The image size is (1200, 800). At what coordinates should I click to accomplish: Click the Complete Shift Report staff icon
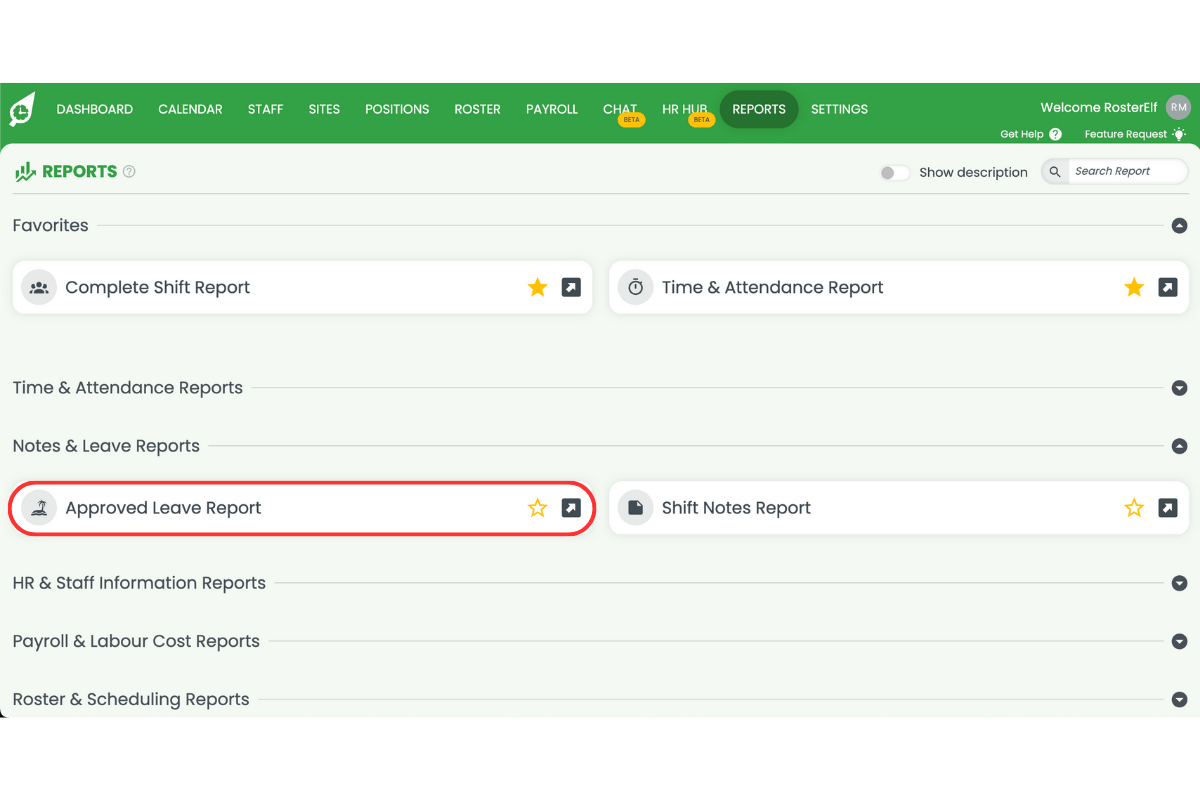[38, 287]
